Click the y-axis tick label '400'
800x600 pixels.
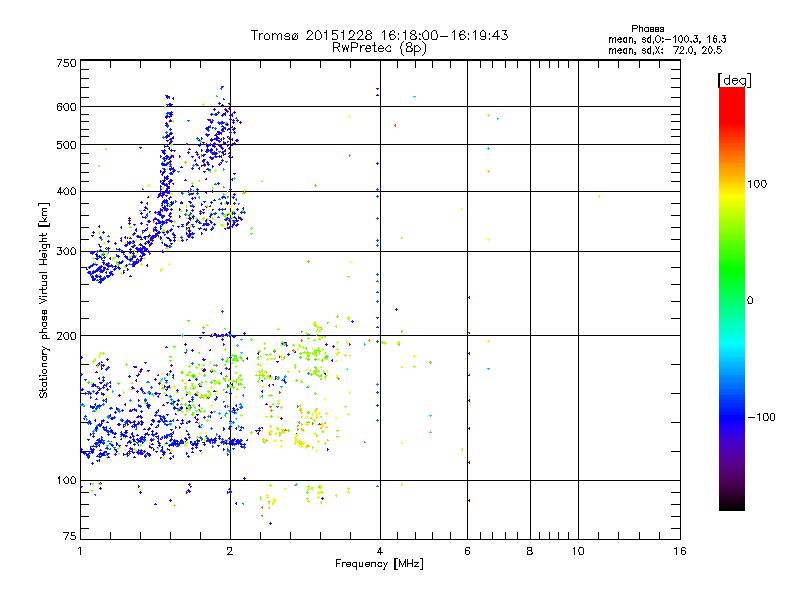(x=66, y=192)
